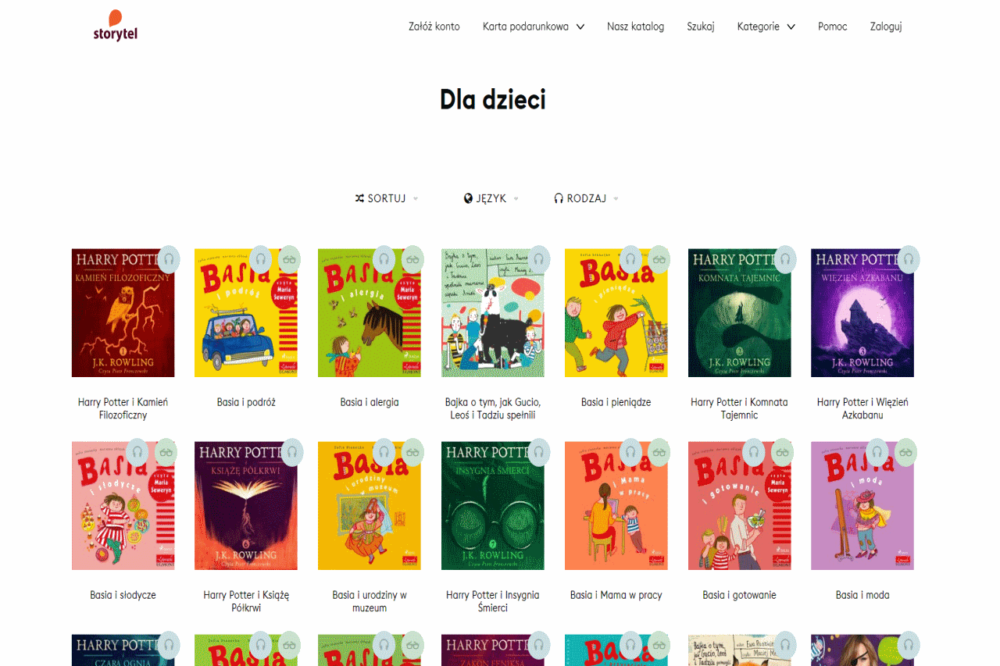Open the Harry Potter i Komnata Tajemnic cover

pos(739,313)
